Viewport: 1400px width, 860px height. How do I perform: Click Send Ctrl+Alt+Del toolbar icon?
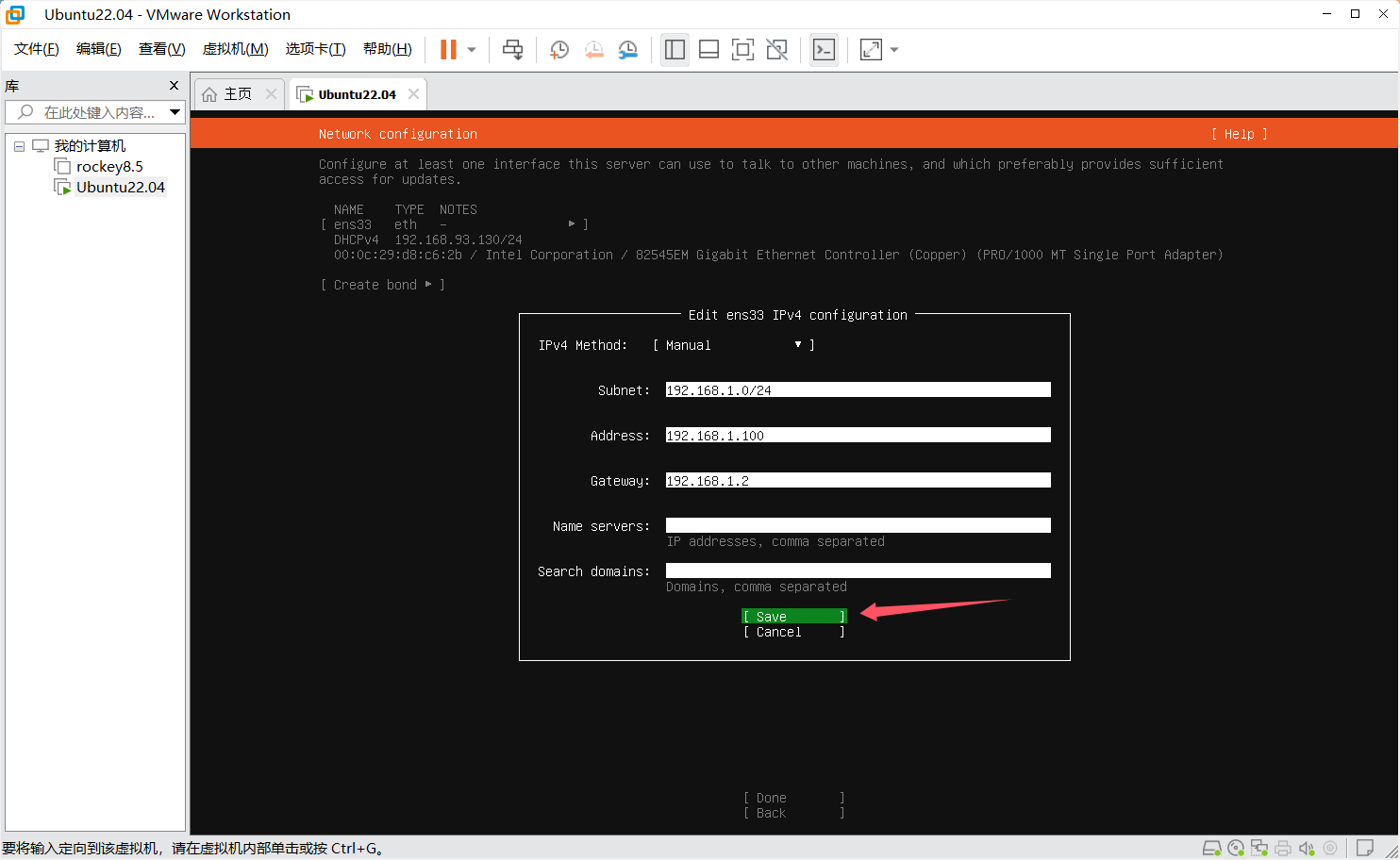pos(512,50)
